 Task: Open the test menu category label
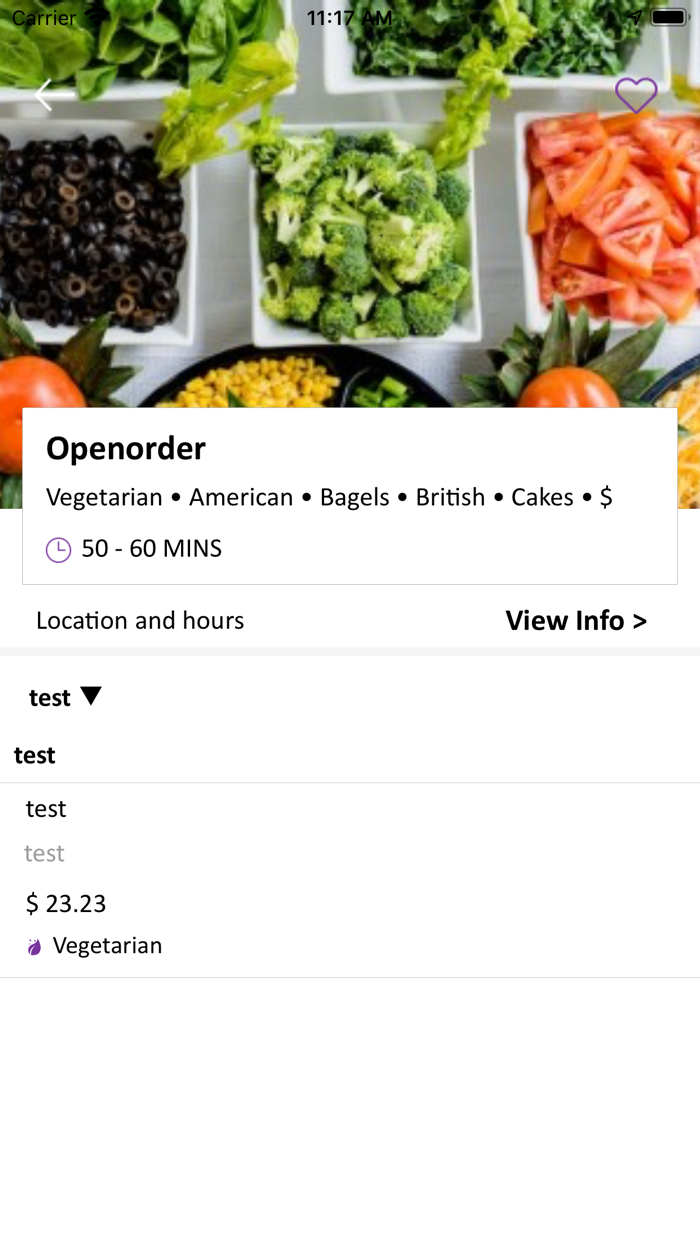pyautogui.click(x=50, y=698)
